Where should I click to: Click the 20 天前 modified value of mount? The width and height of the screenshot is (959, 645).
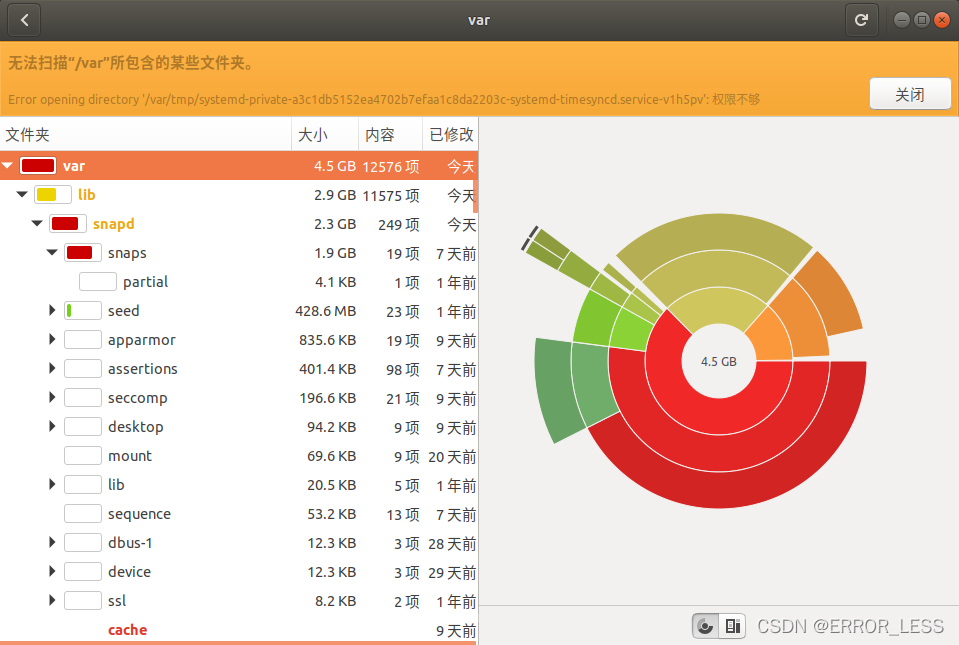pyautogui.click(x=452, y=457)
